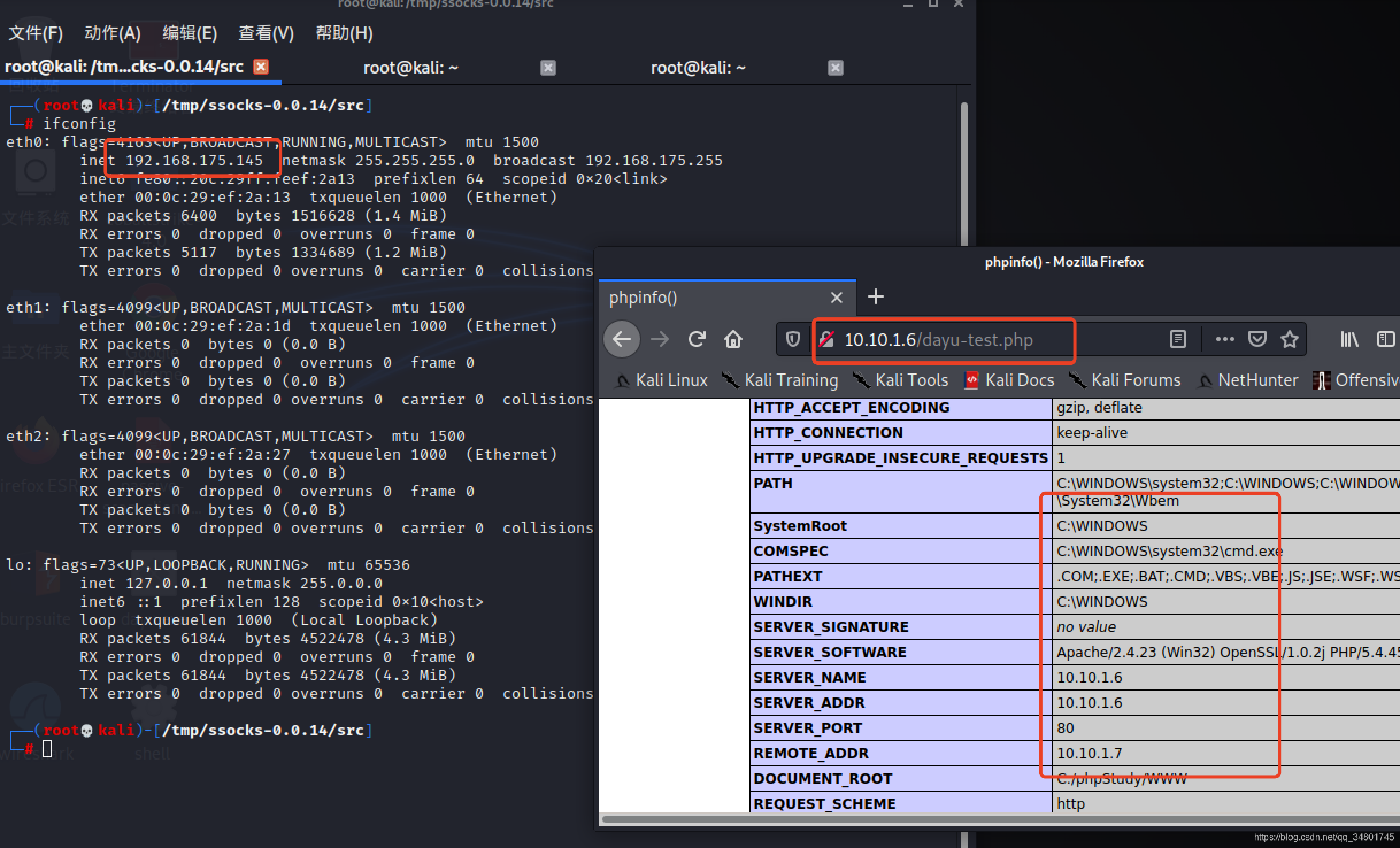This screenshot has width=1400, height=848.
Task: Open the 编辑(E) terminal menu
Action: click(x=190, y=33)
